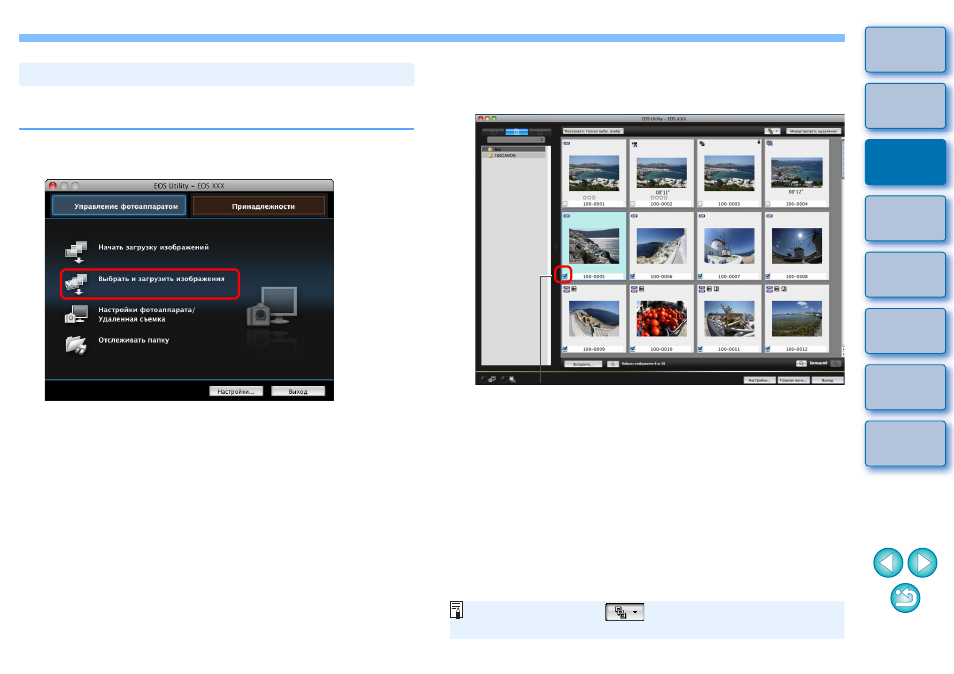
Task: Click 'Настройки фотоаппарата/Удаленная съемка' text
Action: pos(147,314)
